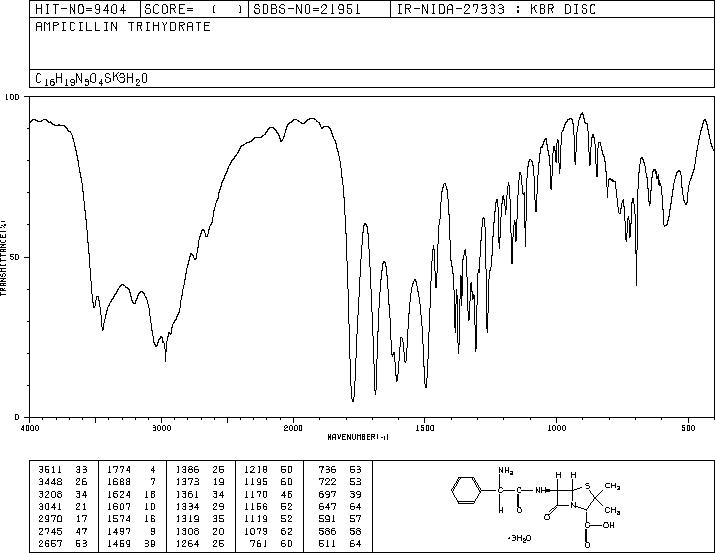Click the 1774 peak entry in table
Screen dimensions: 715x553
tap(132, 470)
